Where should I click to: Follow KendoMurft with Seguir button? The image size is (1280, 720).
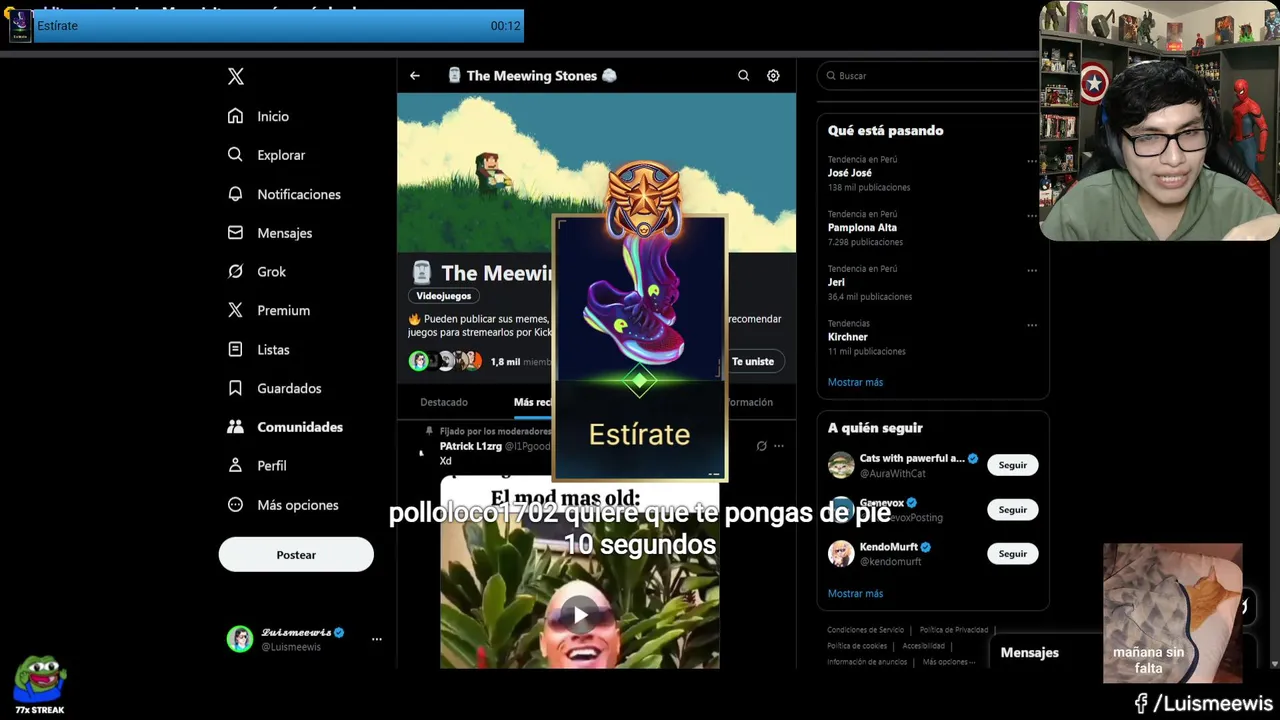point(1012,554)
